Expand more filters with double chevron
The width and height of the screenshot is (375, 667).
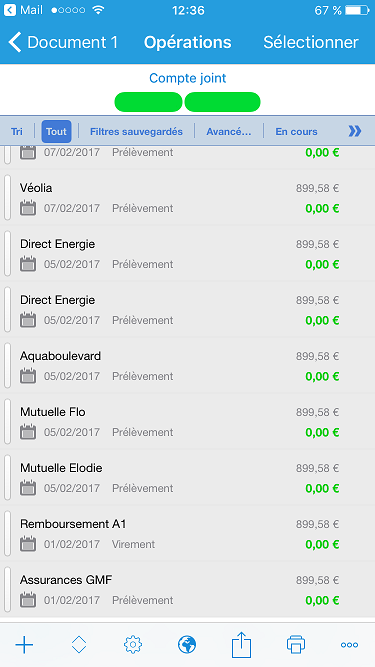[x=355, y=131]
